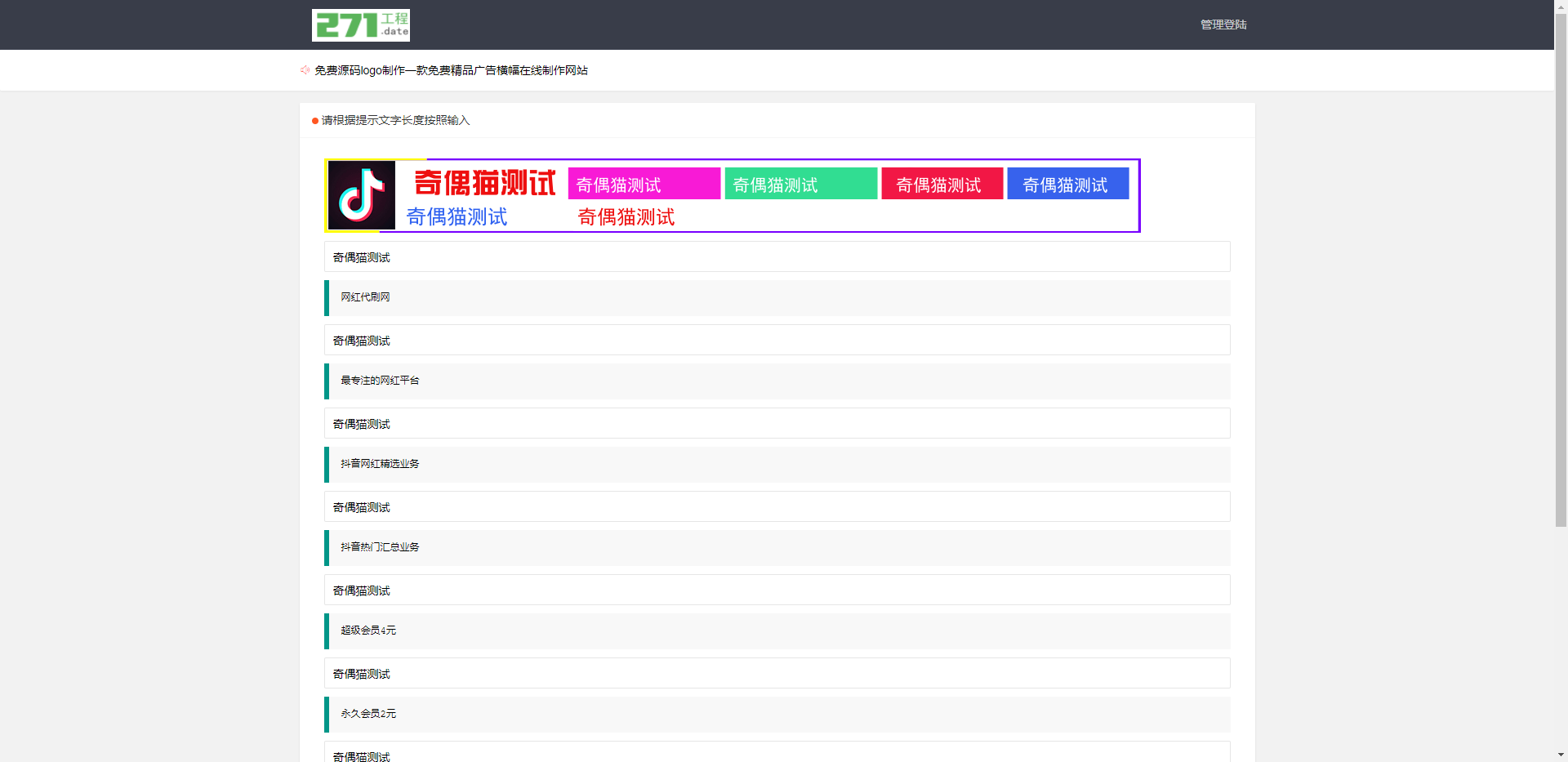Click the 永久会员2元 hint label
Screen dimensions: 1568x762
(x=368, y=714)
